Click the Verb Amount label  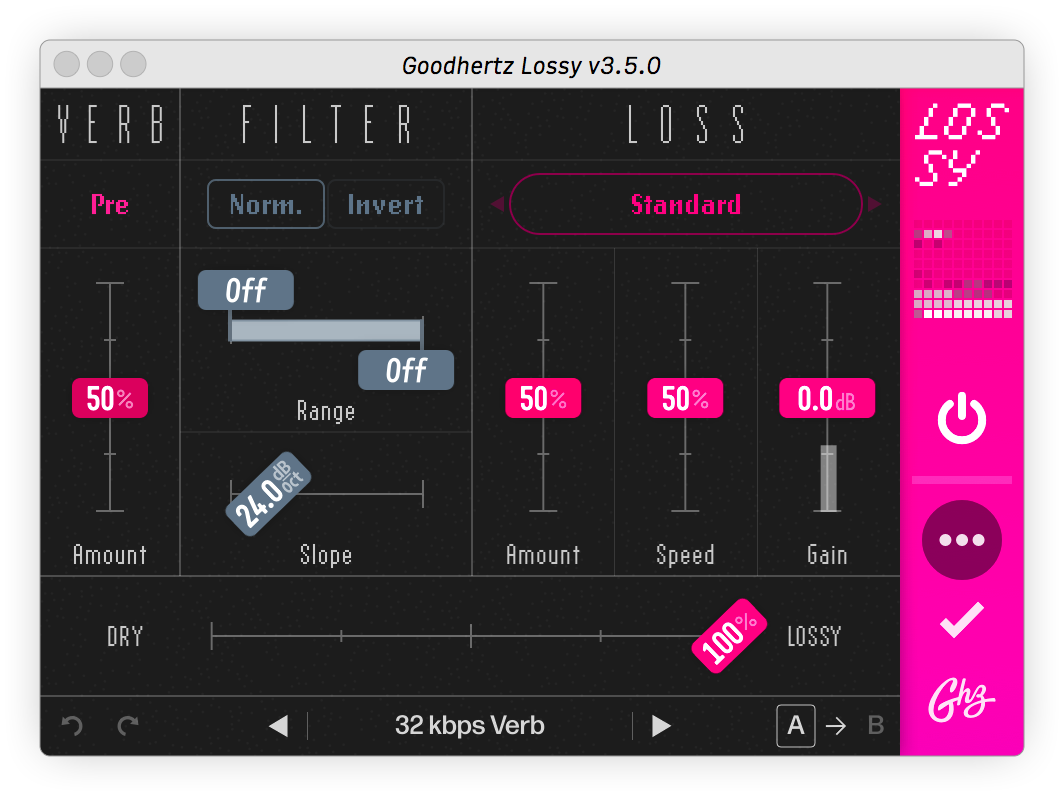(x=110, y=555)
